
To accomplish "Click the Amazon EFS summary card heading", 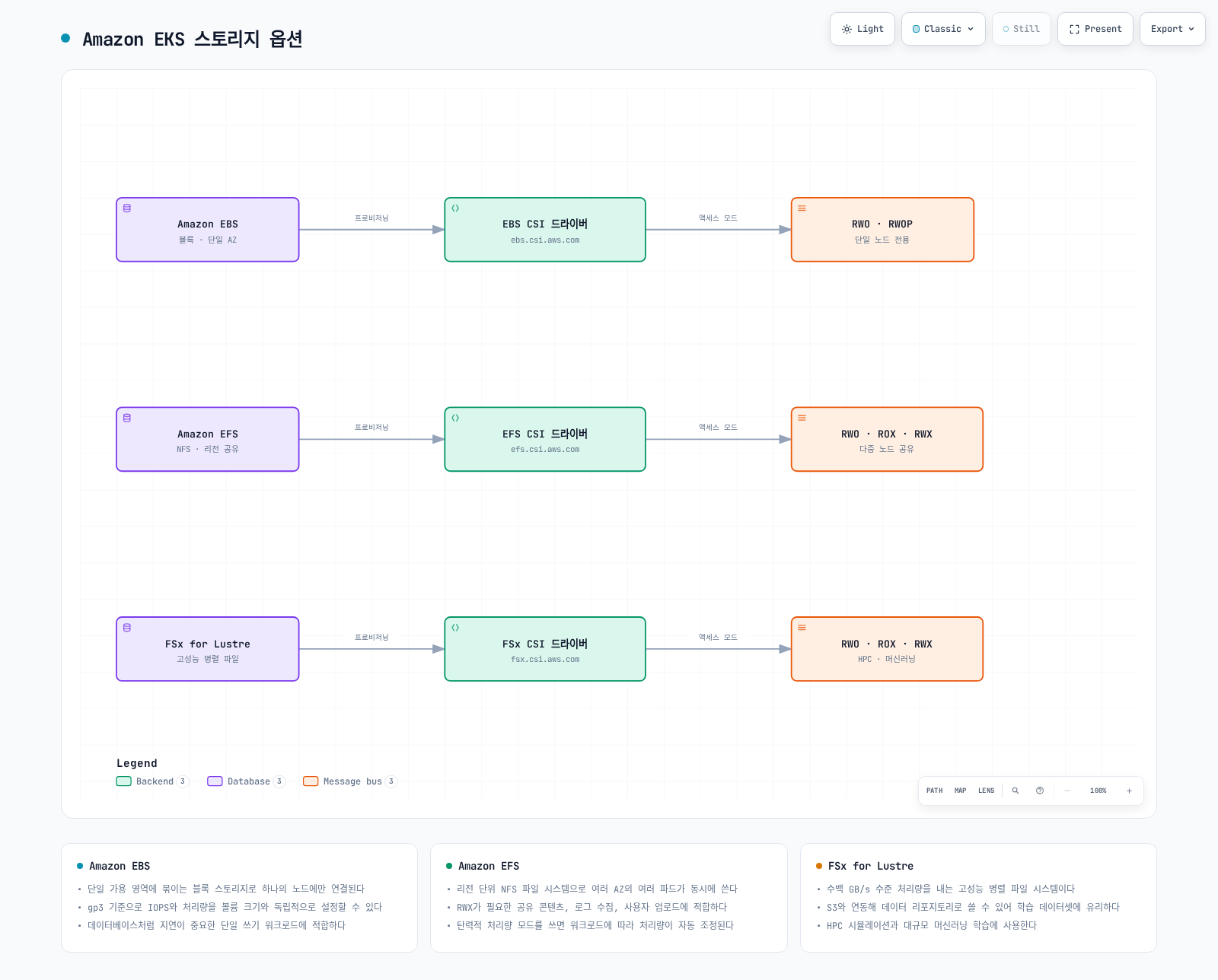I will tap(489, 866).
